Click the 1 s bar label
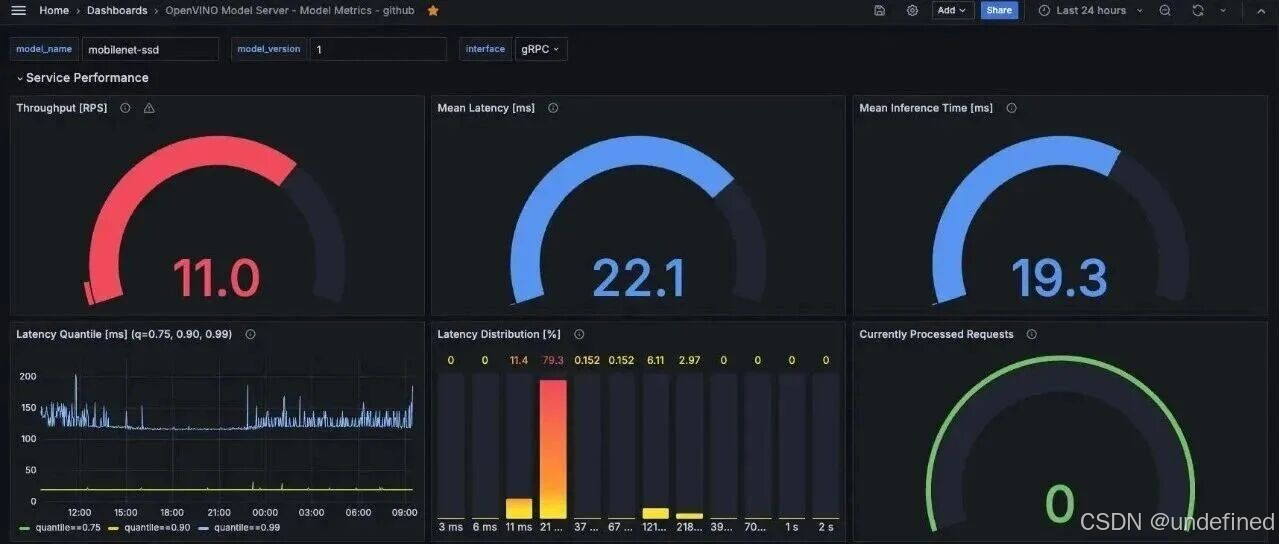1279x544 pixels. point(792,527)
